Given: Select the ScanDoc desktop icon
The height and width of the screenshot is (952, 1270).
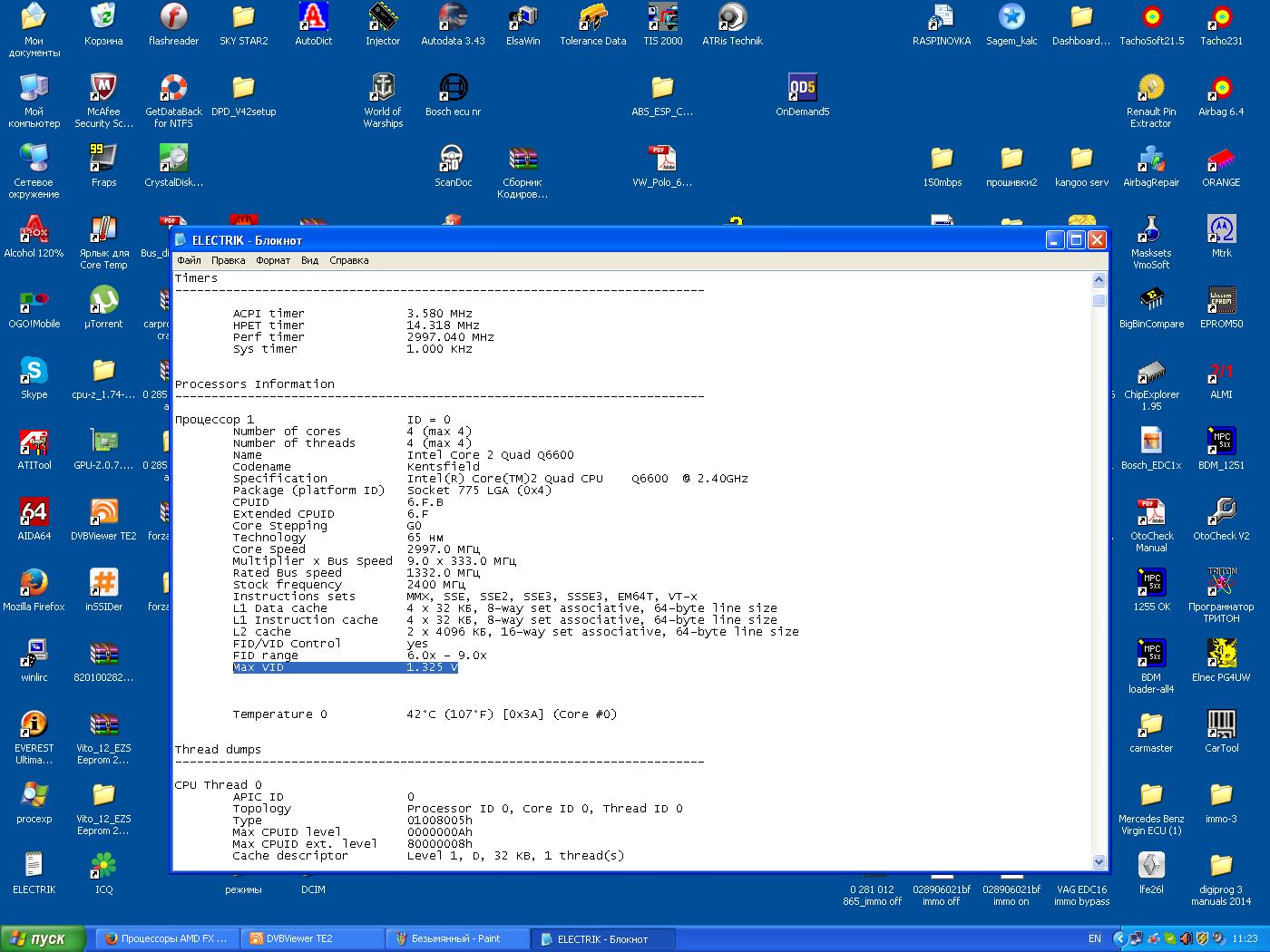Looking at the screenshot, I should coord(453,166).
